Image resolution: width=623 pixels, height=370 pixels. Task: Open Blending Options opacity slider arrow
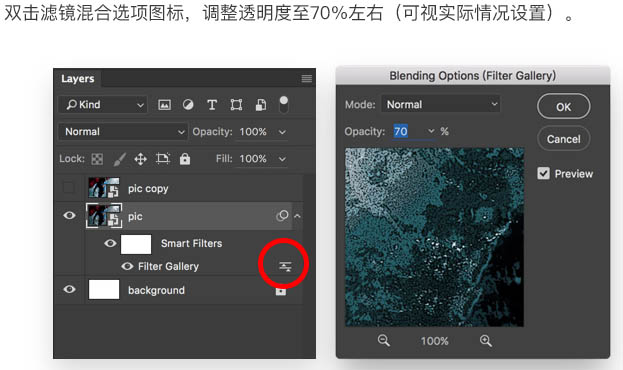pos(431,131)
